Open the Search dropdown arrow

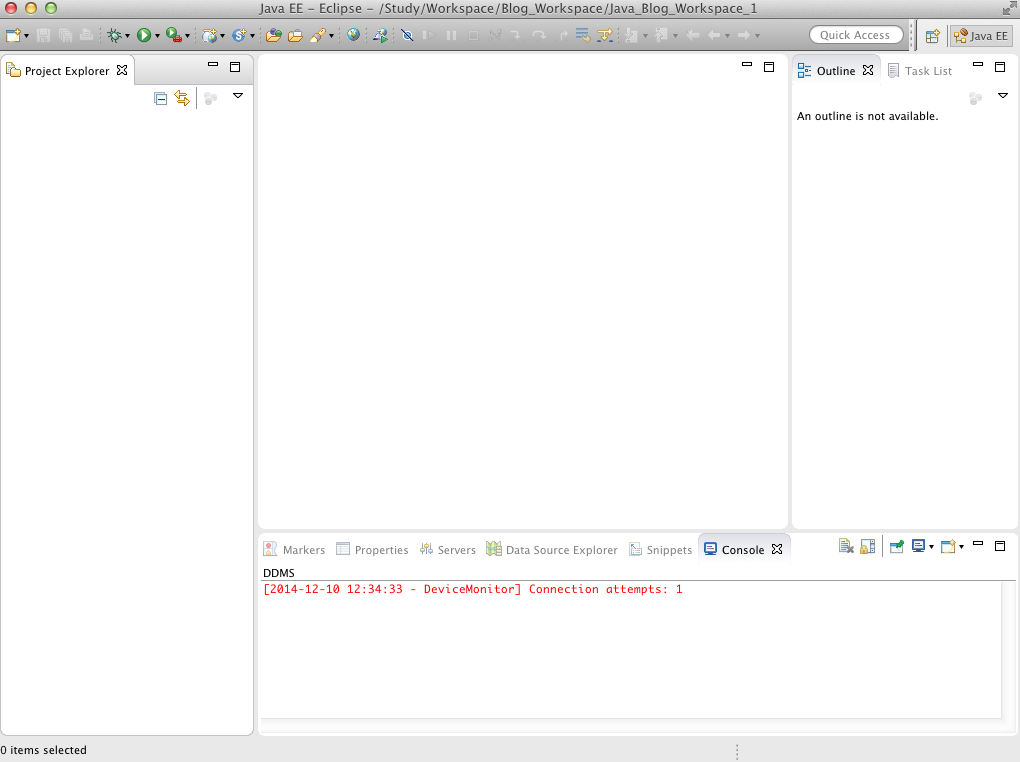click(332, 36)
